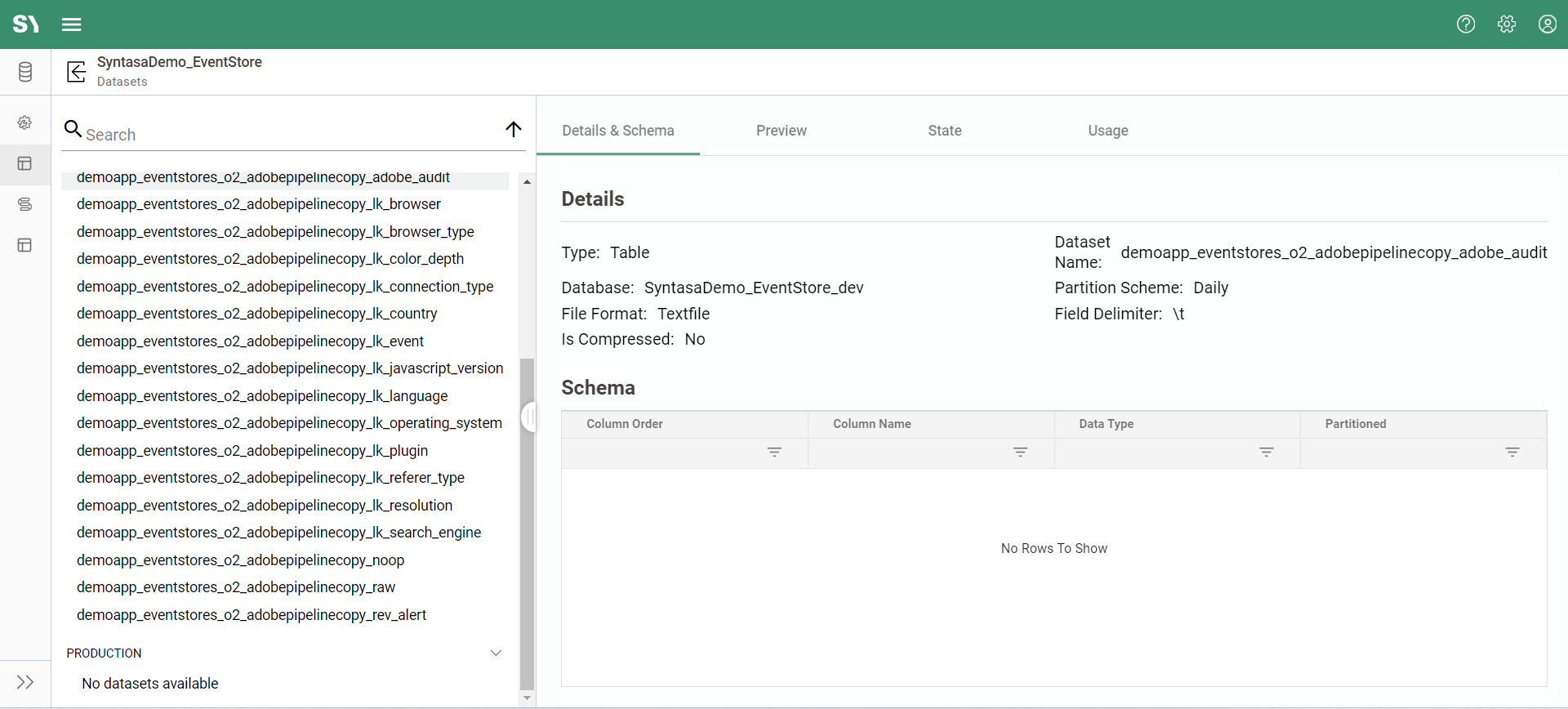Image resolution: width=1568 pixels, height=709 pixels.
Task: Open settings gear in top bar
Action: [1507, 25]
